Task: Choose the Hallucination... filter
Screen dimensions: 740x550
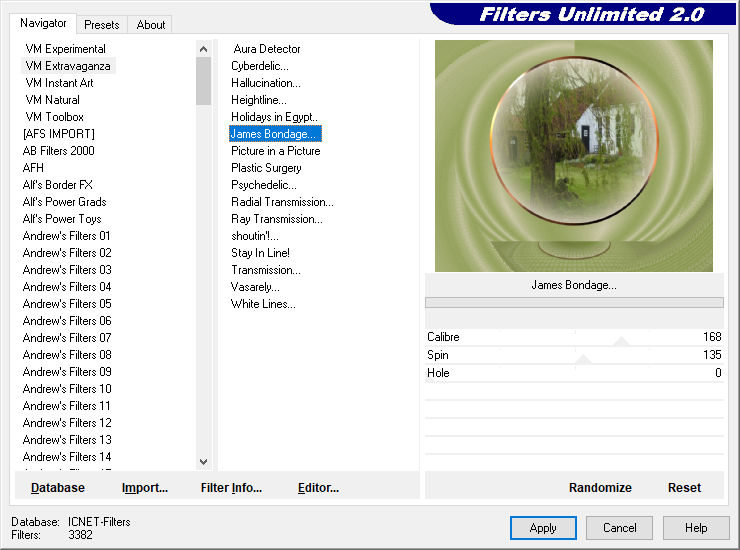Action: pyautogui.click(x=266, y=83)
